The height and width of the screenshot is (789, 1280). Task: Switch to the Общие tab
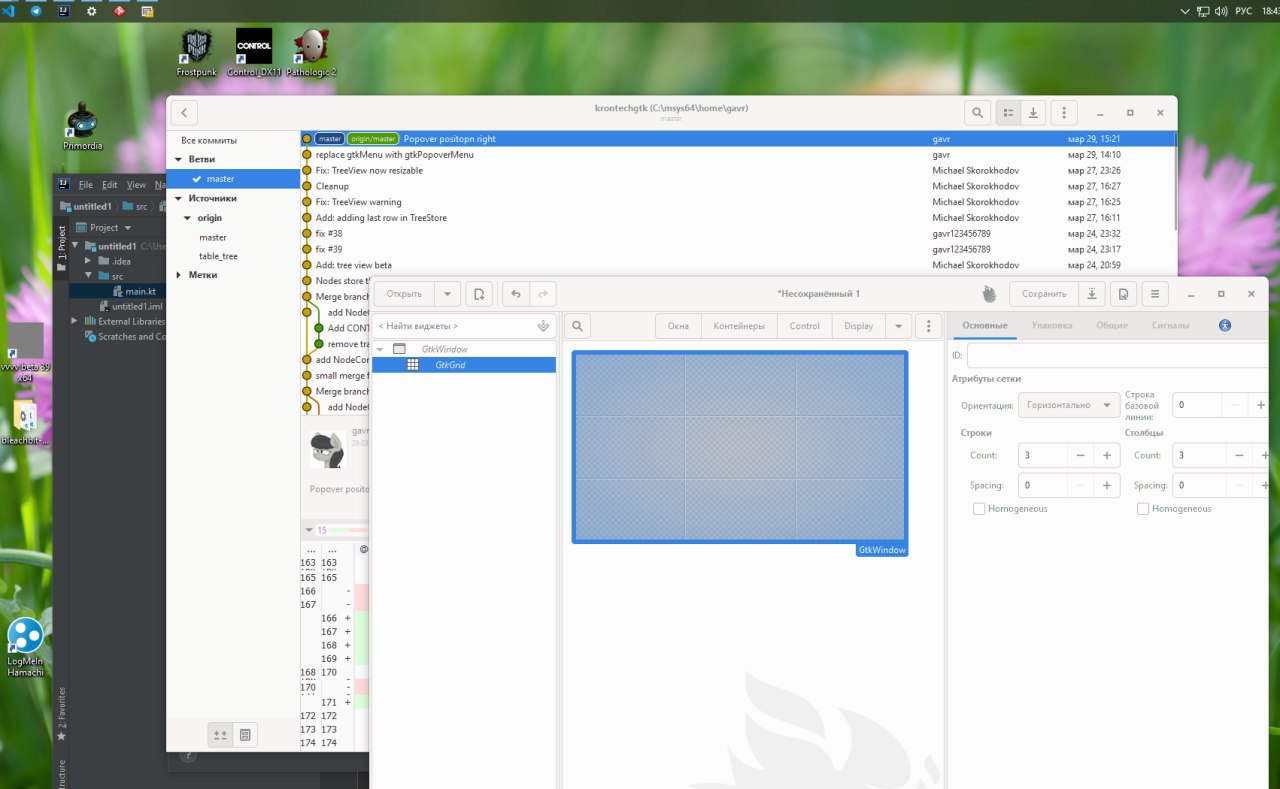[1112, 326]
